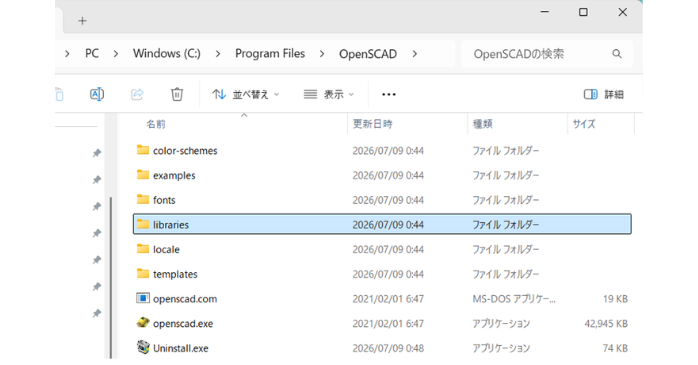Click the search magnifier icon
Image resolution: width=698 pixels, height=365 pixels.
(617, 54)
